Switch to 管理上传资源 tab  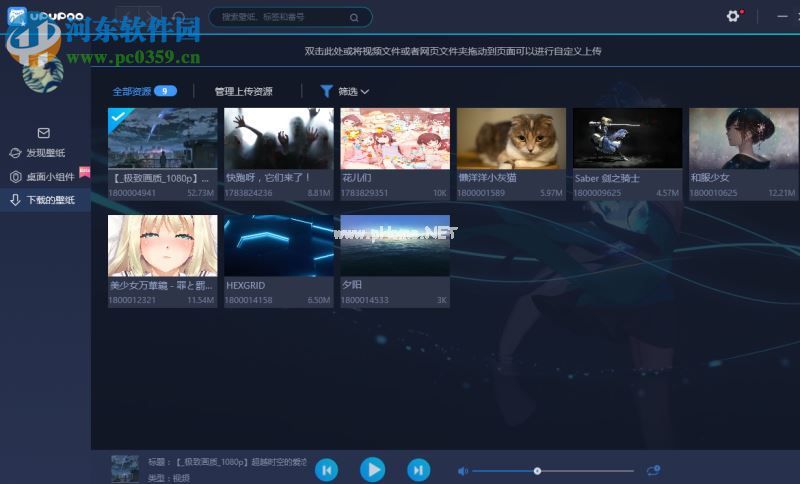pos(243,92)
